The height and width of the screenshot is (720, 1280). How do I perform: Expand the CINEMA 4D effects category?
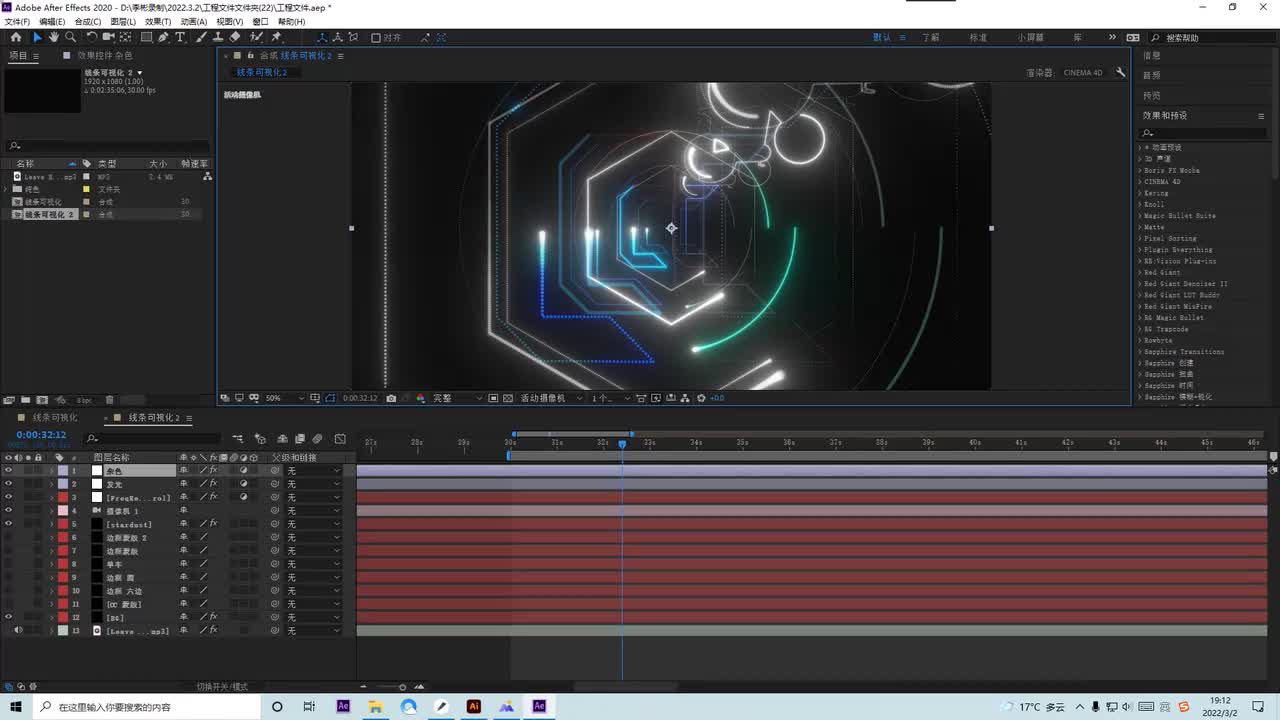(x=1140, y=182)
